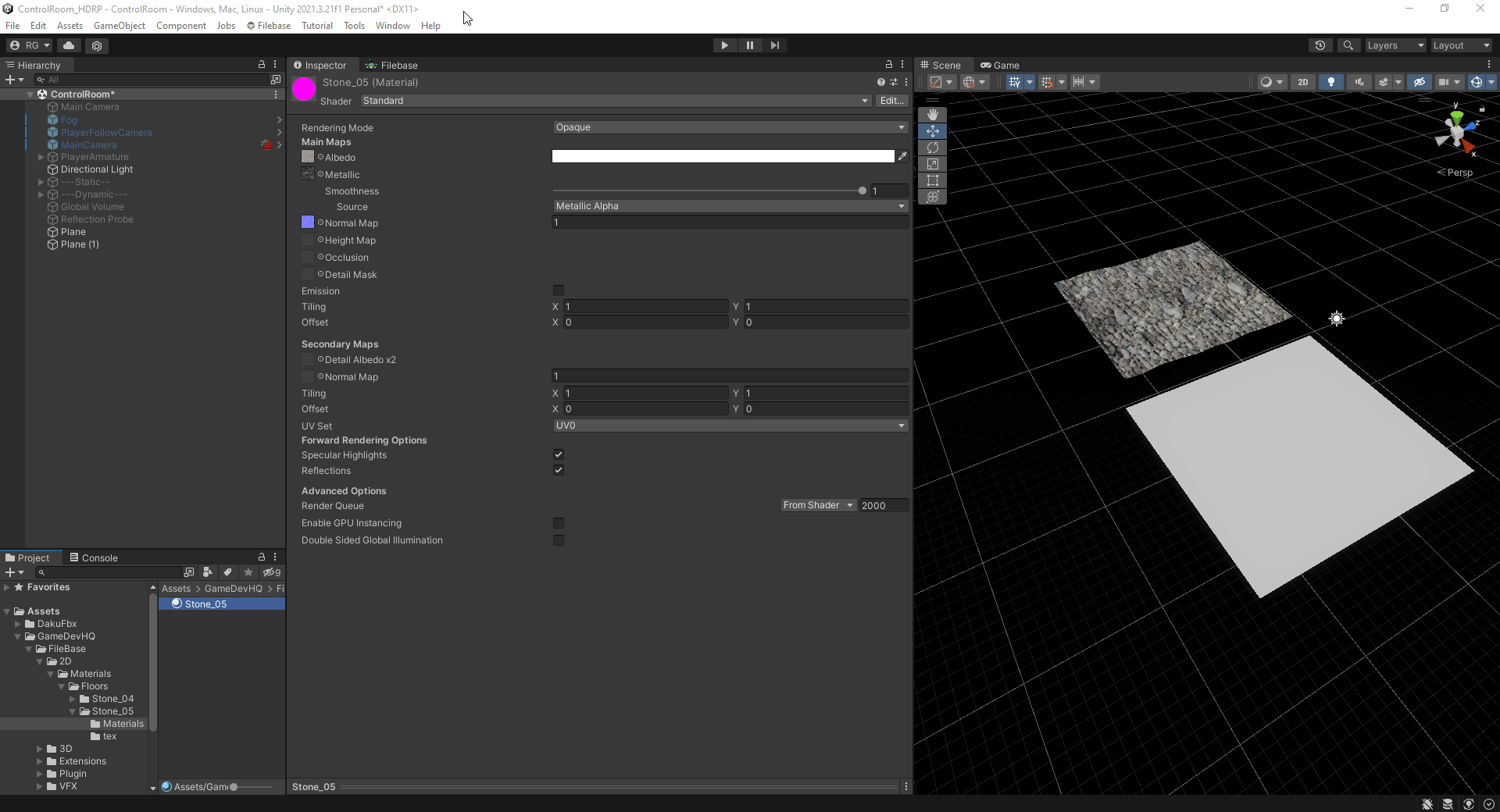The height and width of the screenshot is (812, 1500).
Task: Pick albedo color with eyedropper icon
Action: tap(902, 156)
